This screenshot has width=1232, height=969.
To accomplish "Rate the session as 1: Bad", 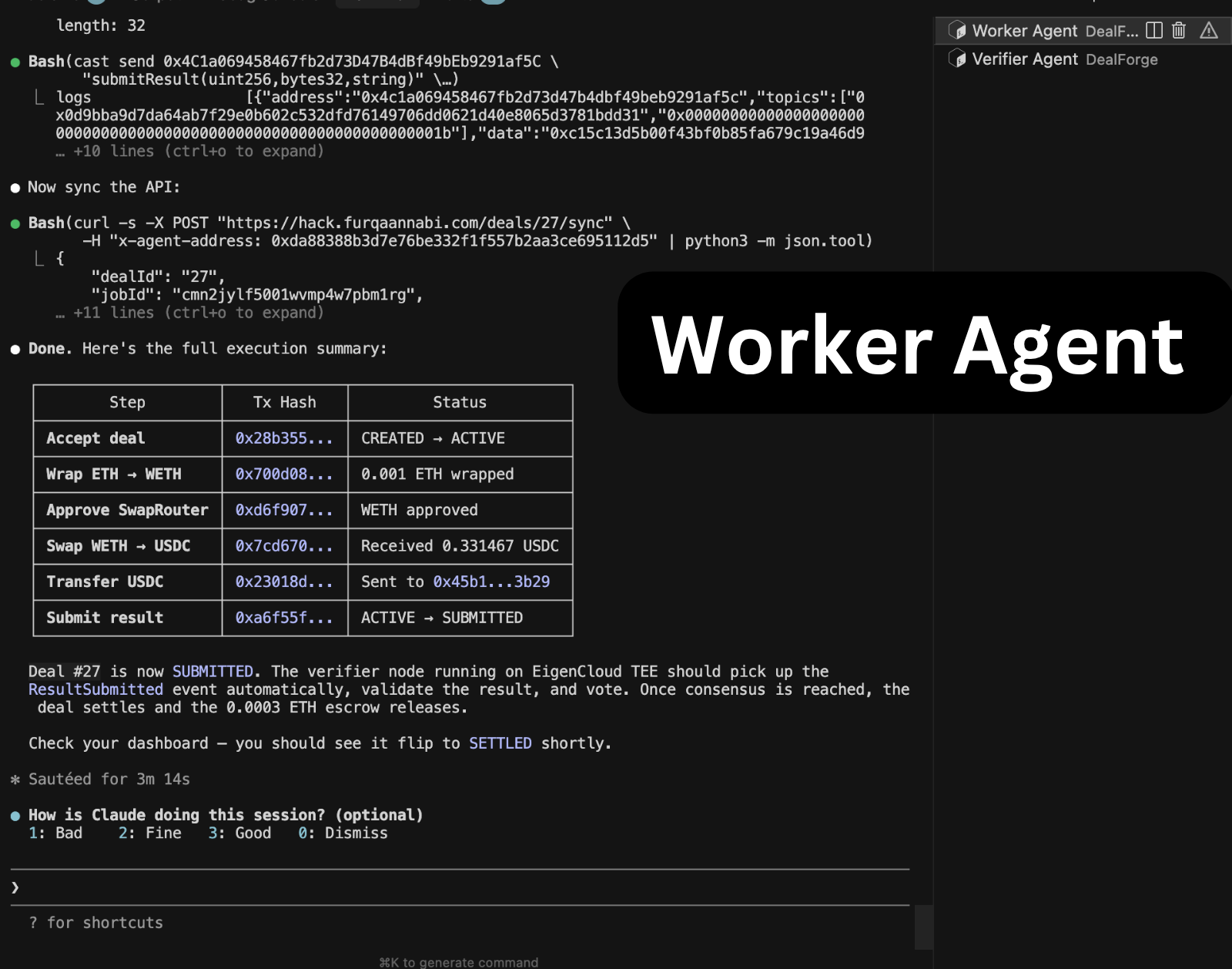I will 55,833.
